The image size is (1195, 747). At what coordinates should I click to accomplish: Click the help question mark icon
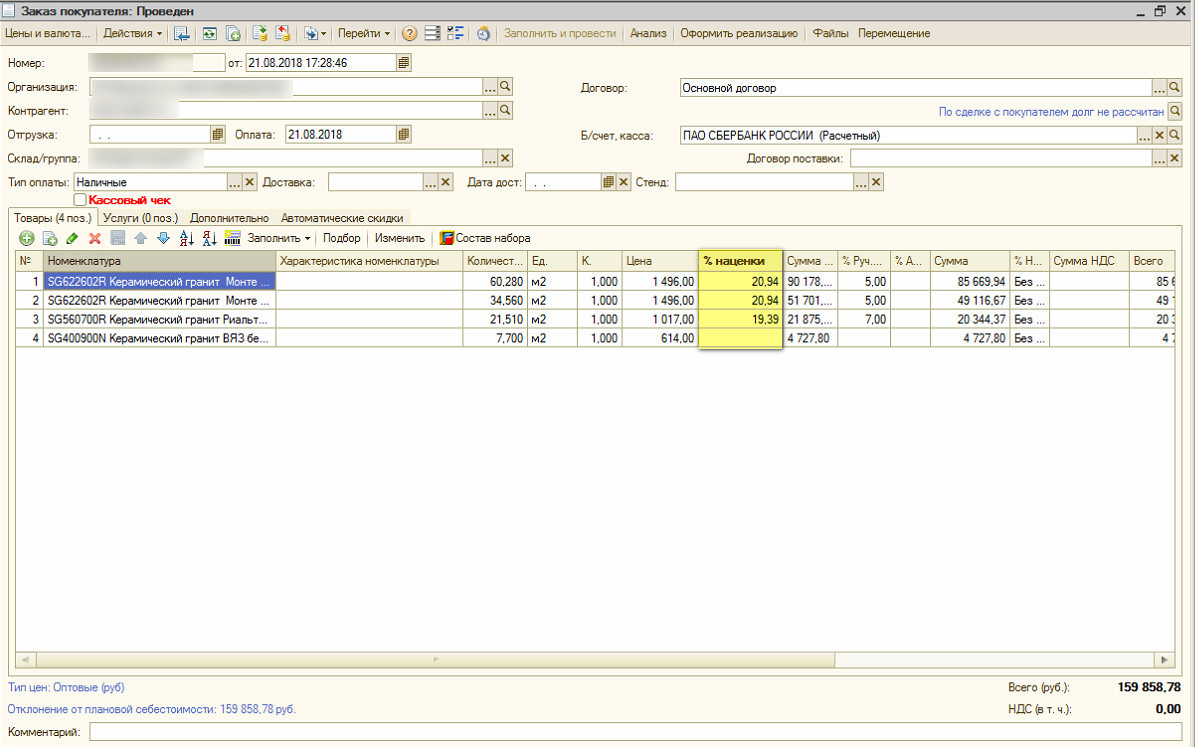tap(409, 33)
